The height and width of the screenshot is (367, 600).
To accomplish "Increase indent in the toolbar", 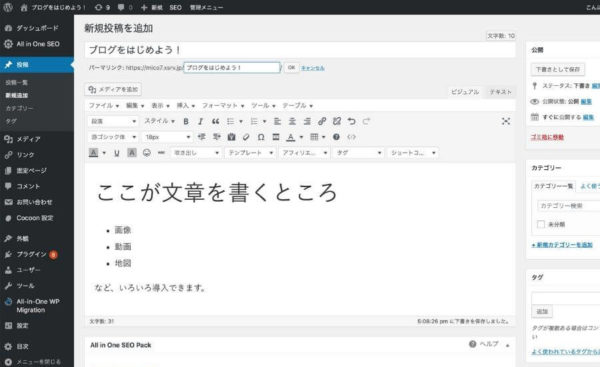I will coord(217,137).
